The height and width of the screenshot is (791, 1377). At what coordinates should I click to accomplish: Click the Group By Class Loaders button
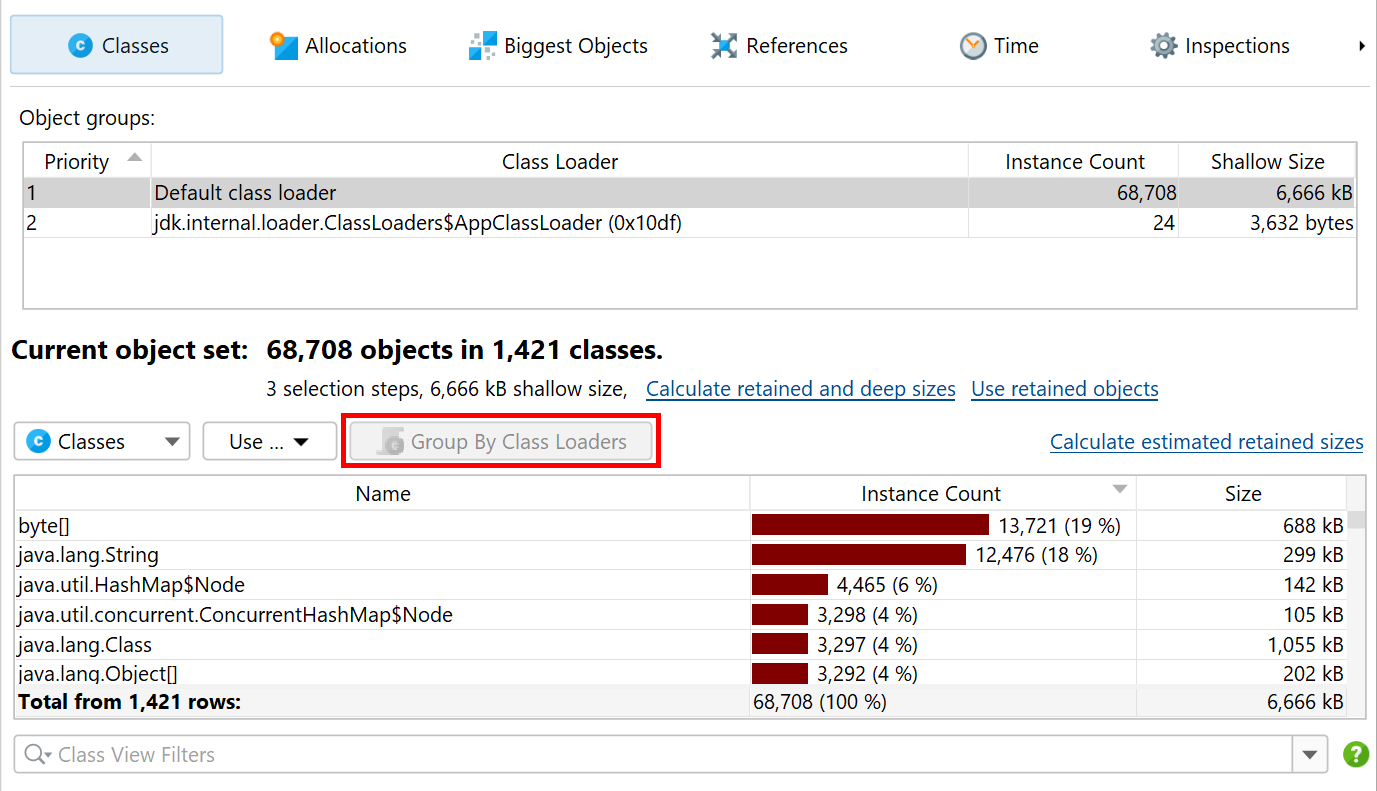(501, 441)
